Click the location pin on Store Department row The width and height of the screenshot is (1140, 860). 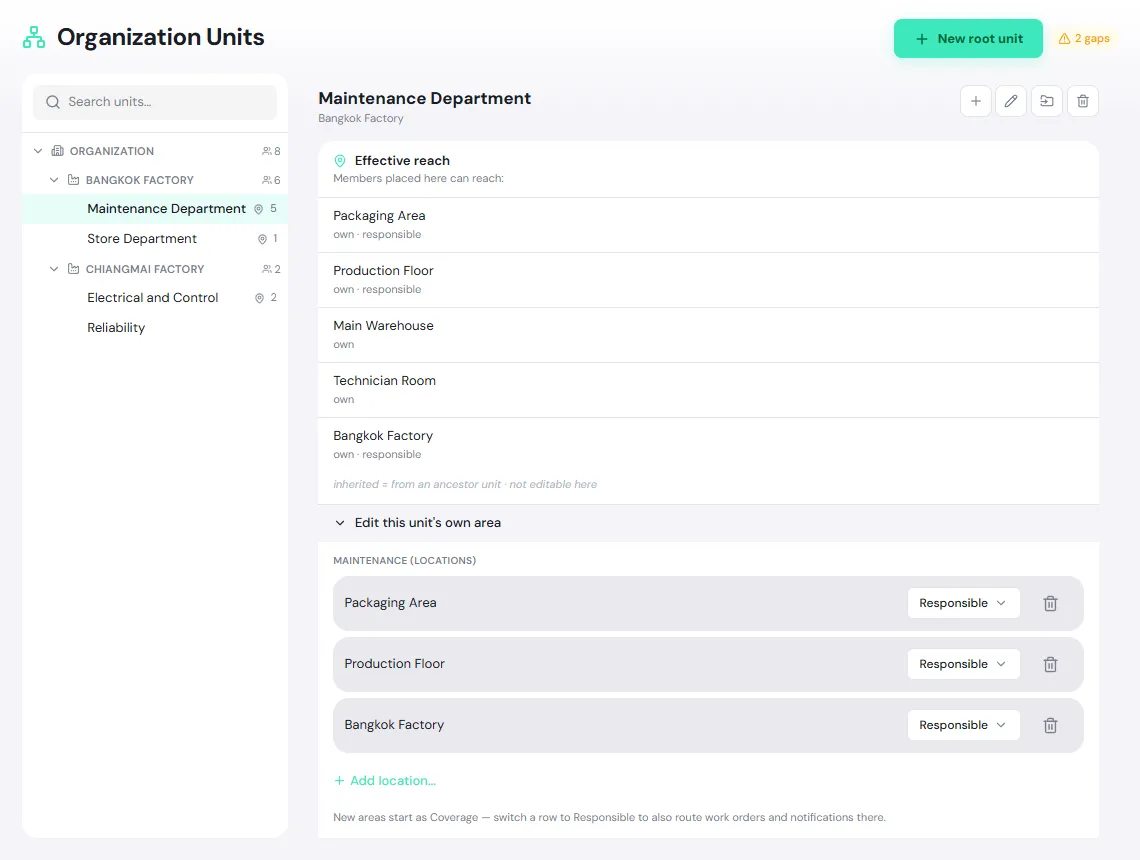[262, 239]
